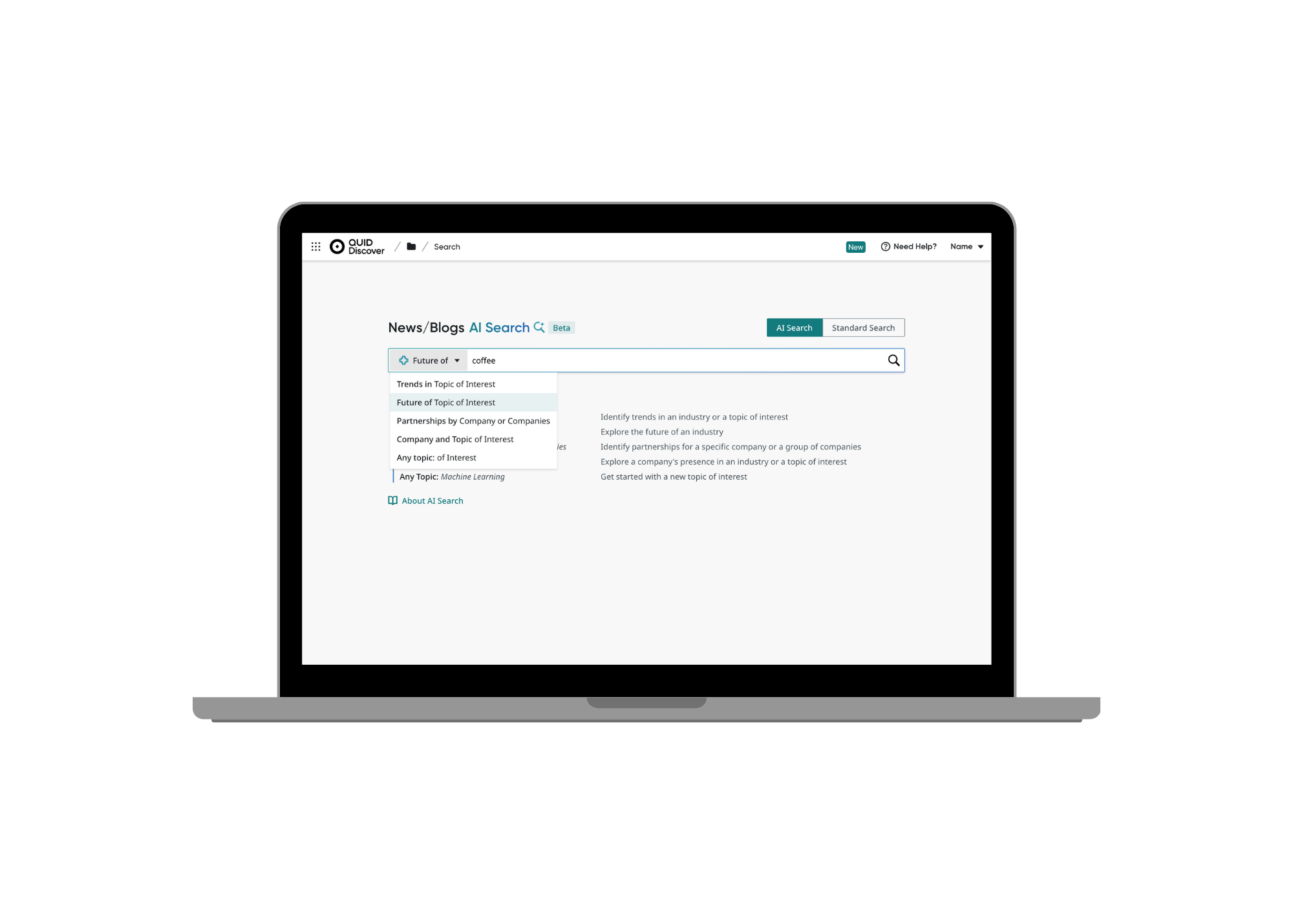Click the AI Search magnifier icon
Viewport: 1293px width, 924px height.
click(x=540, y=327)
